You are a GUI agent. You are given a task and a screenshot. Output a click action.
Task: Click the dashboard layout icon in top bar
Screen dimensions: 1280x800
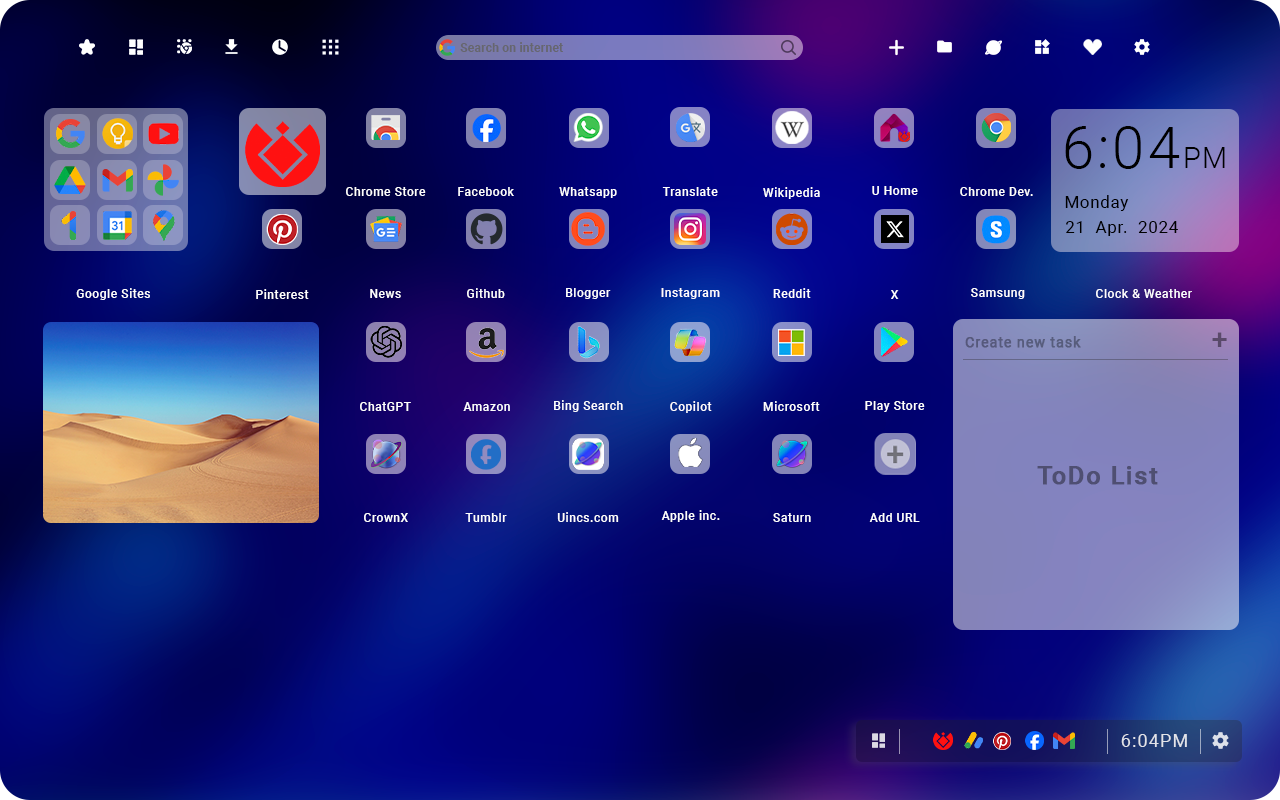pyautogui.click(x=136, y=47)
